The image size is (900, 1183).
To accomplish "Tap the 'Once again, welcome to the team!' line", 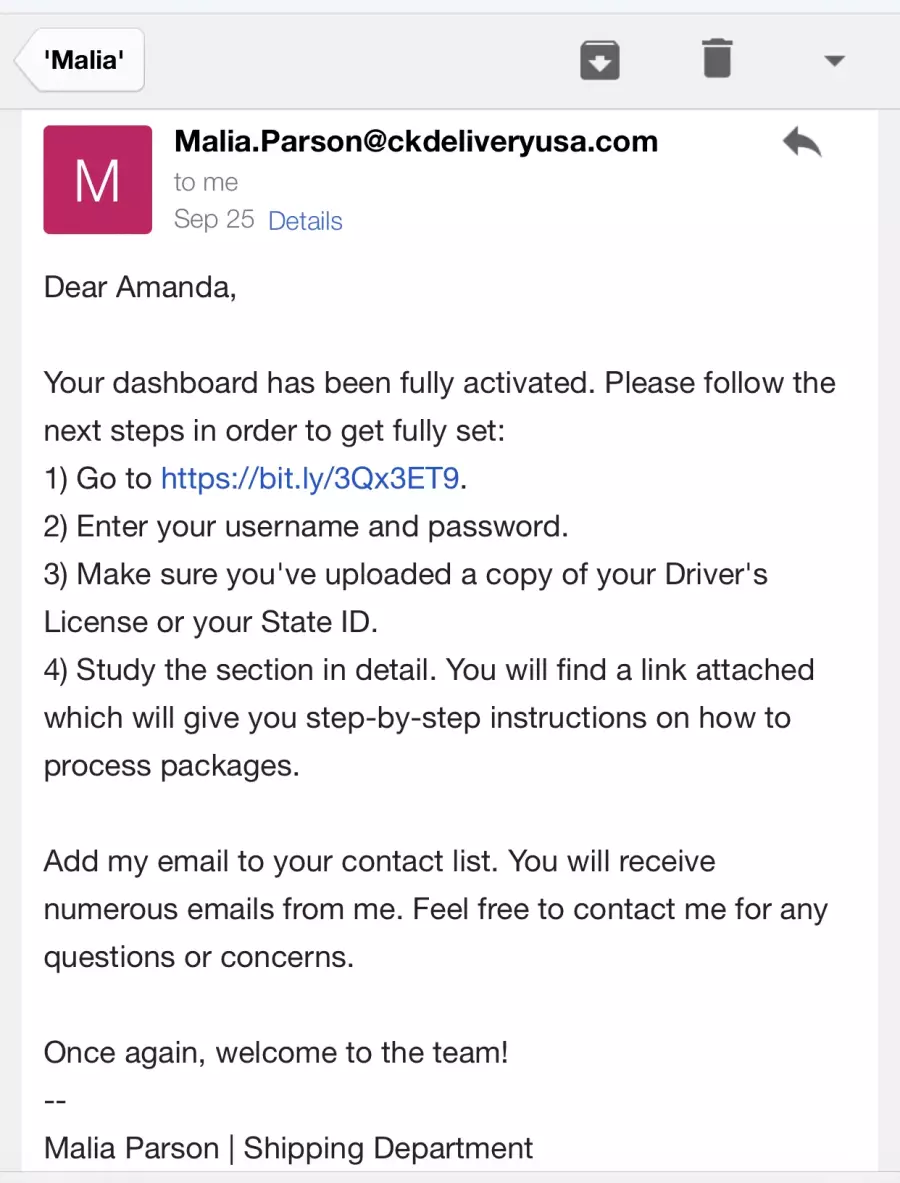I will [x=276, y=1052].
